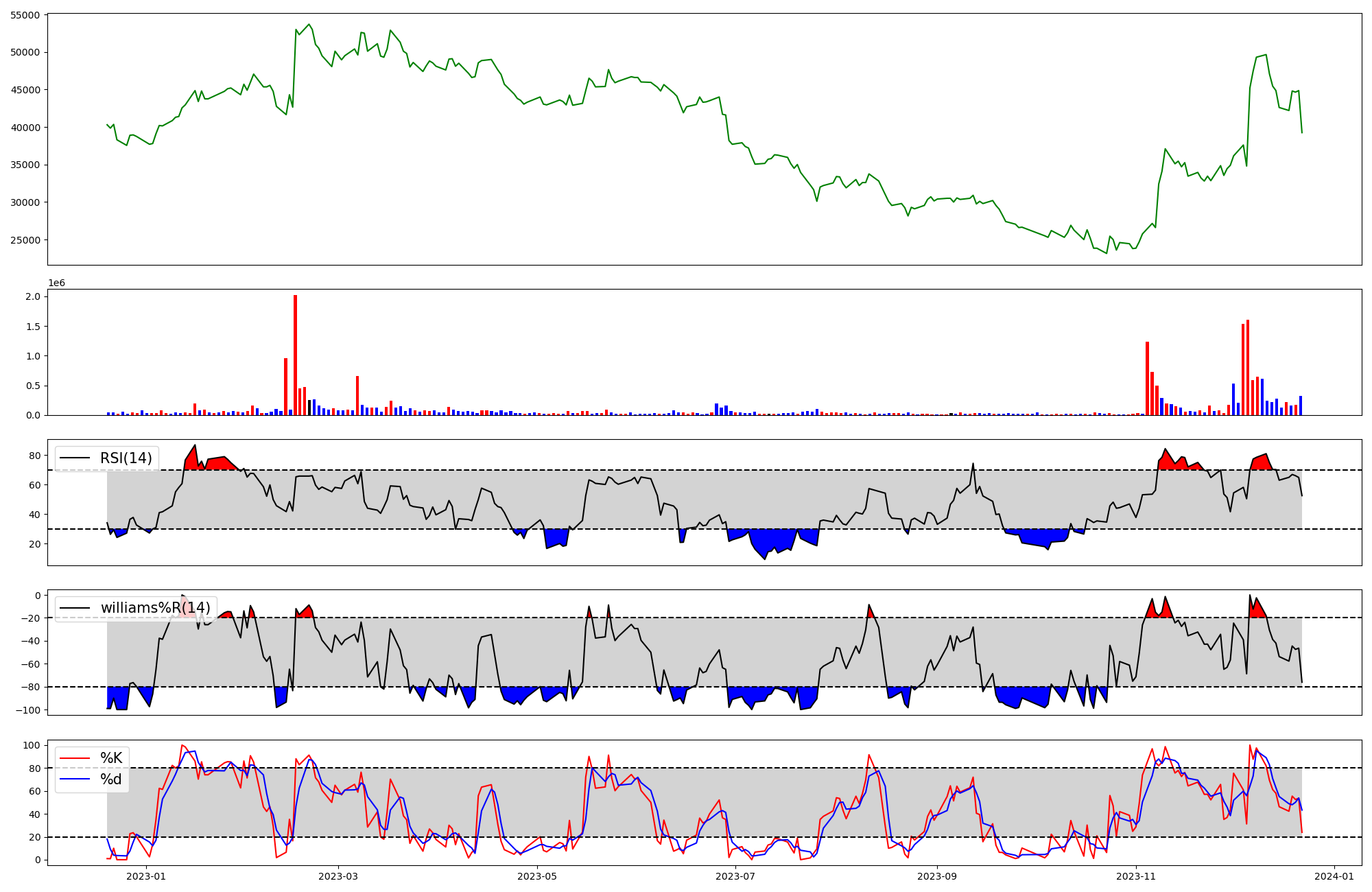The width and height of the screenshot is (1372, 892).
Task: Click the 1e6 scale notation above volume
Action: point(56,283)
